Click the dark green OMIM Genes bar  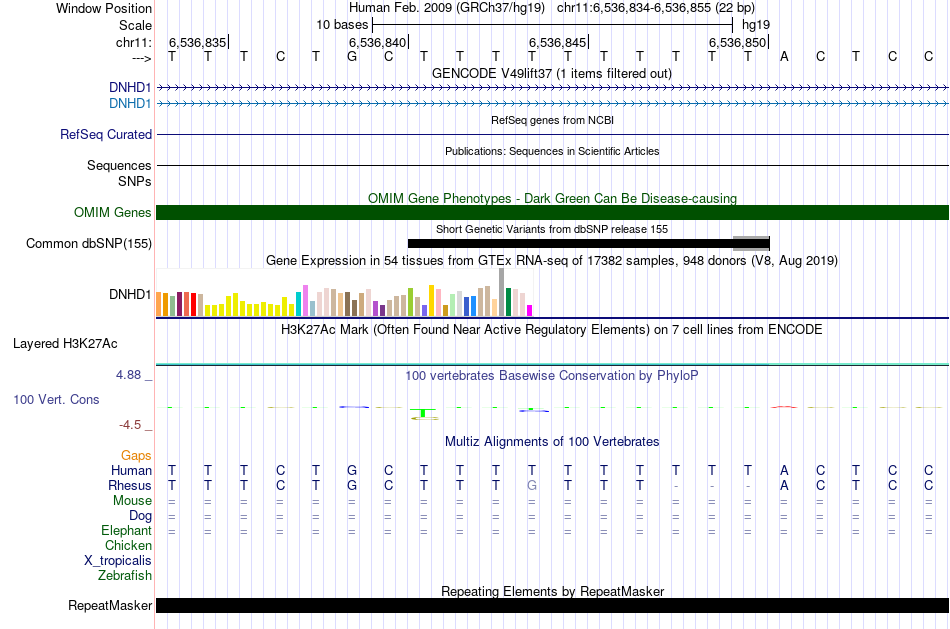[552, 213]
